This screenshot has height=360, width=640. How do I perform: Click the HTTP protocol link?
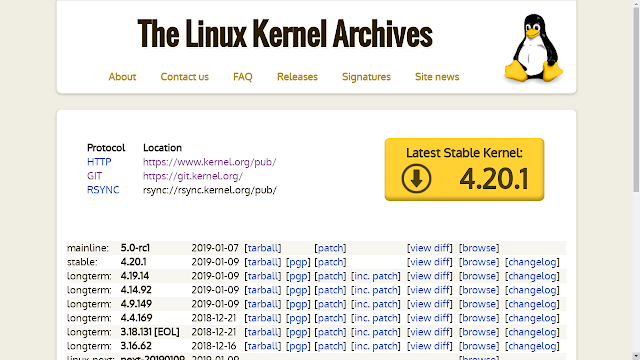[99, 162]
